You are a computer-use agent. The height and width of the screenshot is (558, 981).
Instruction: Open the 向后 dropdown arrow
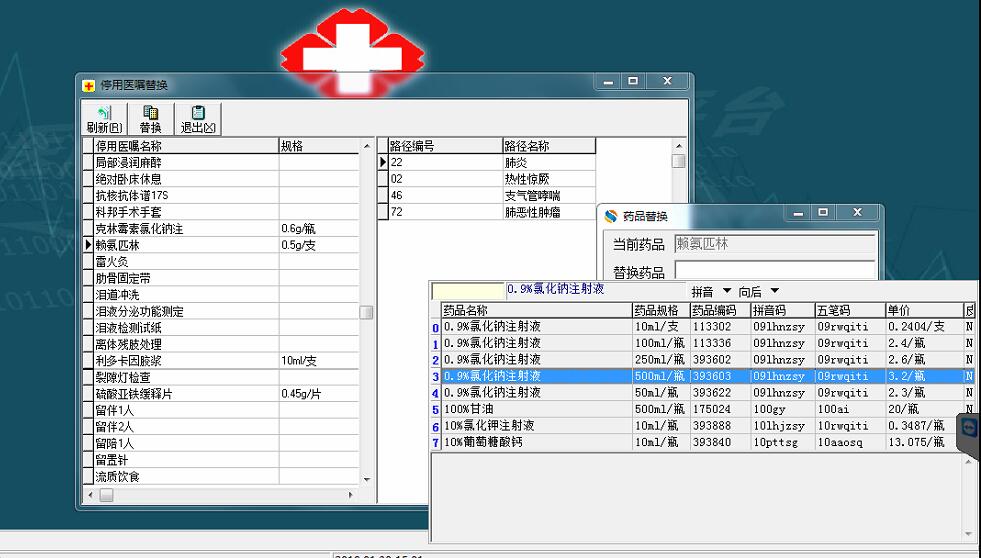(775, 291)
